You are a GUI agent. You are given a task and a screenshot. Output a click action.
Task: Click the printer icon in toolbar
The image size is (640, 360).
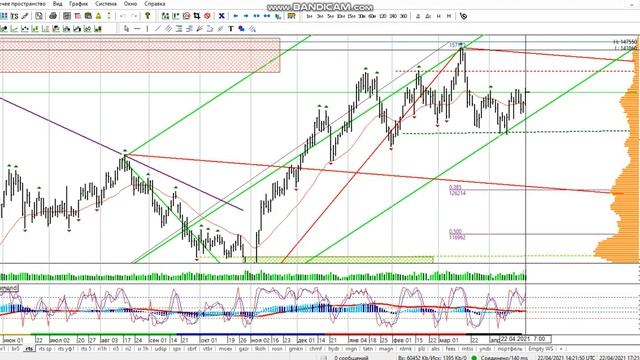(x=53, y=16)
